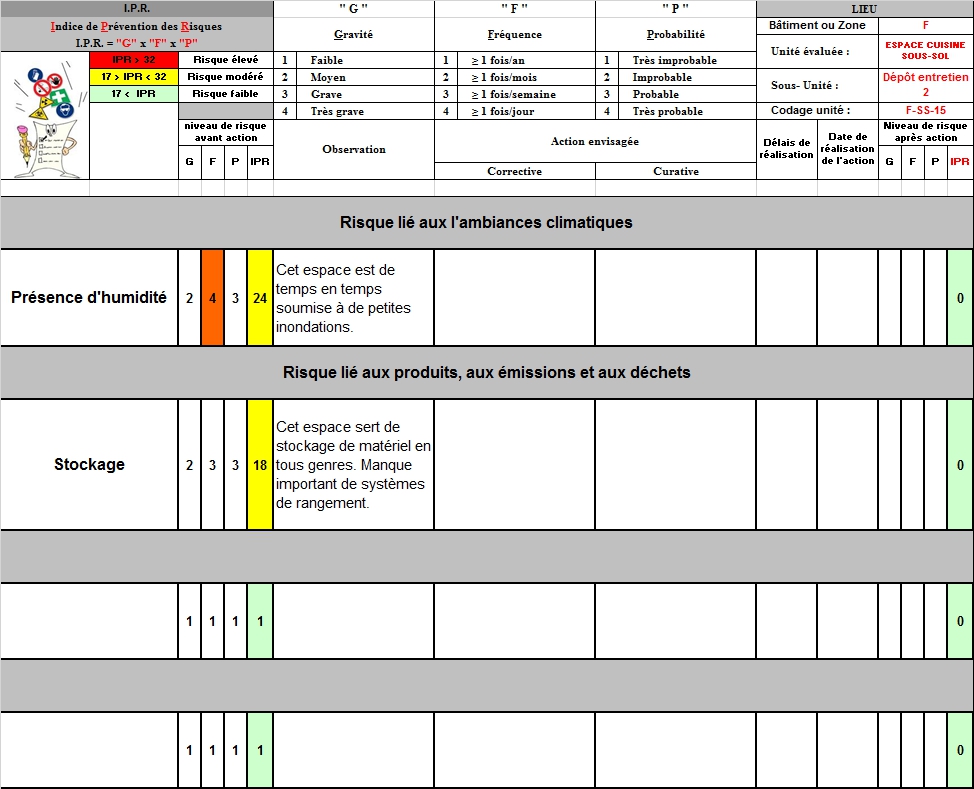Image resolution: width=974 pixels, height=789 pixels.
Task: Select the 'Curative' column header
Action: coord(676,171)
